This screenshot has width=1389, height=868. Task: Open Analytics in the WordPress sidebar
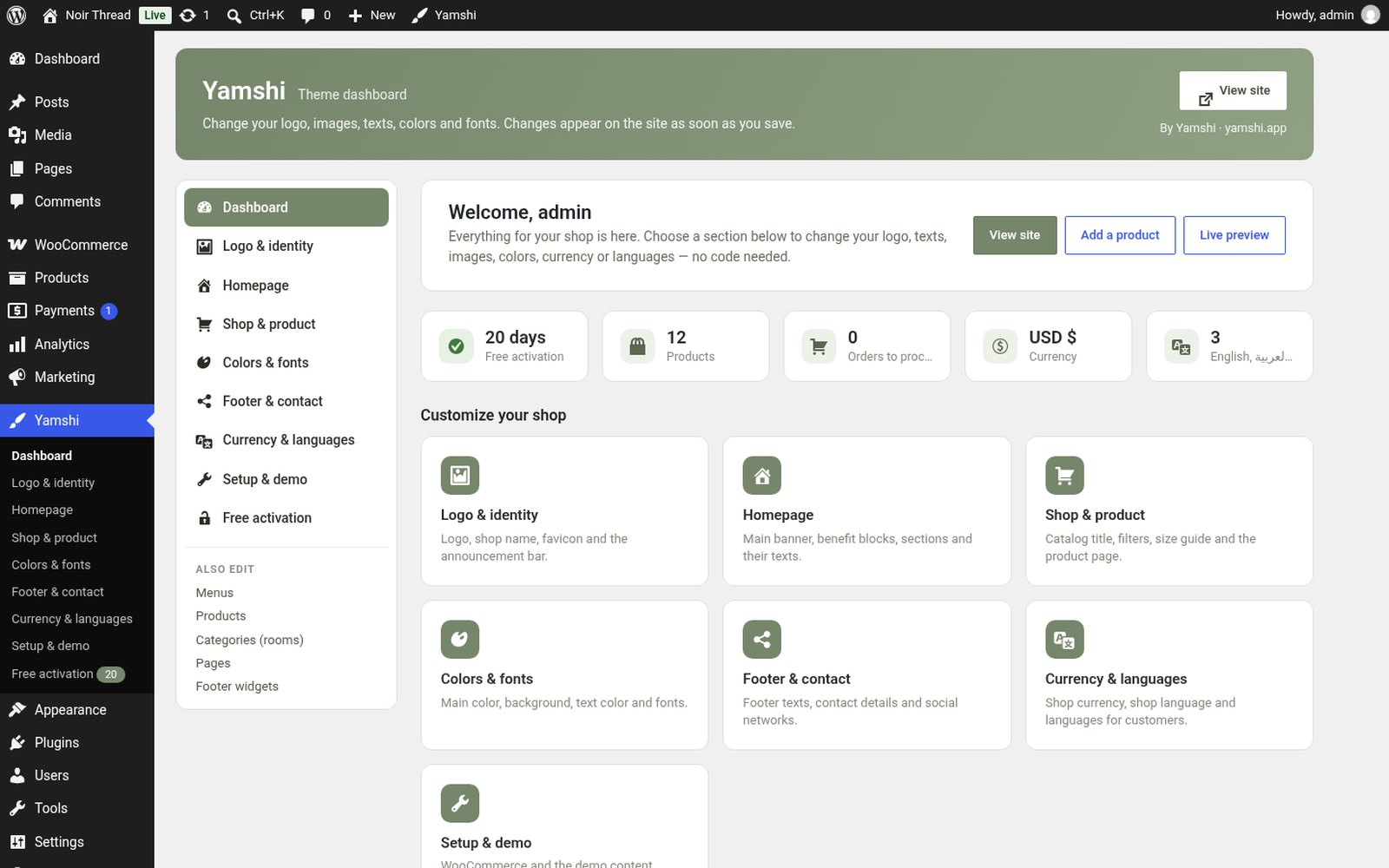77,345
